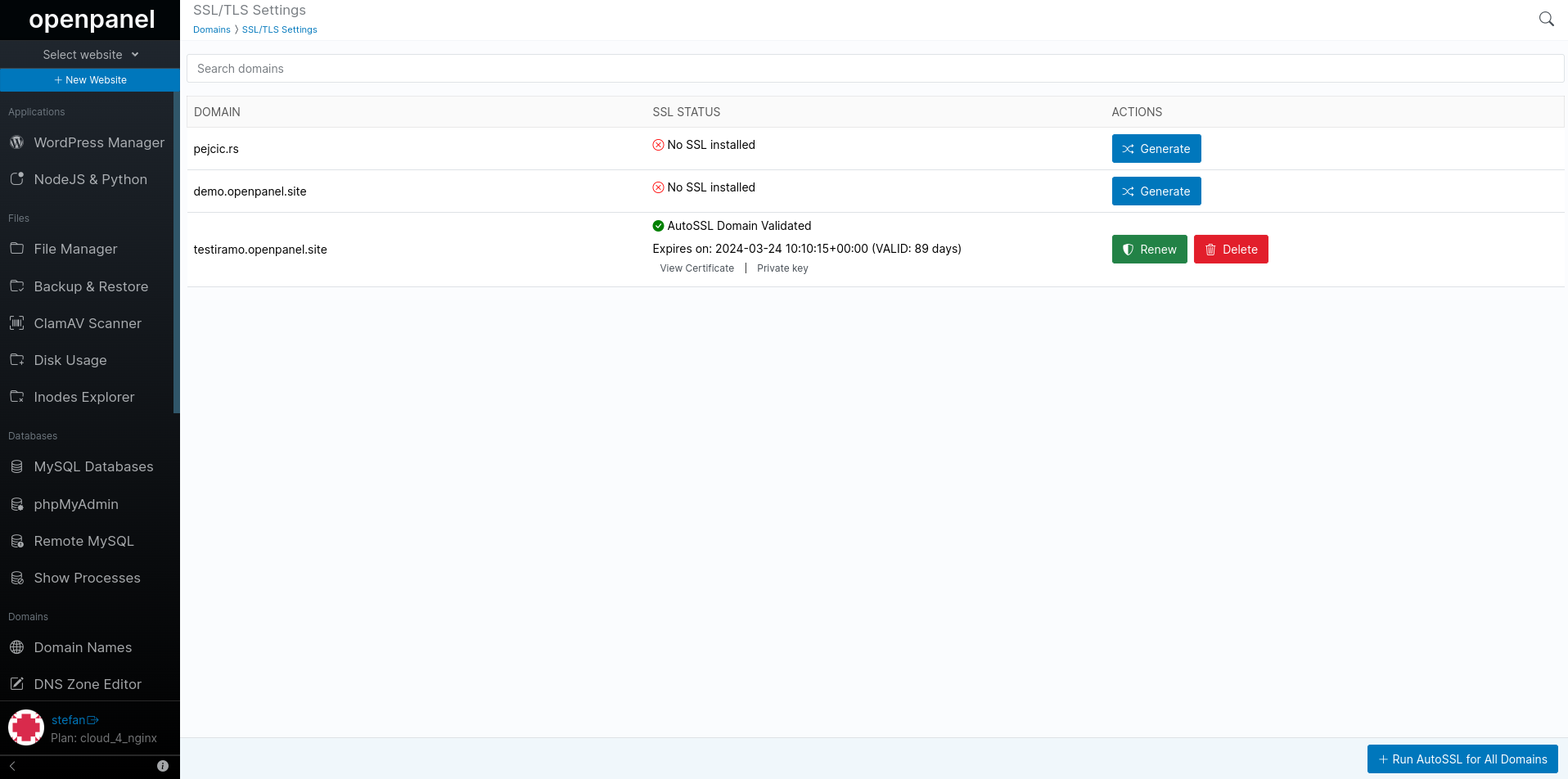Open Backup & Restore
Viewport: 1568px width, 779px height.
point(90,286)
